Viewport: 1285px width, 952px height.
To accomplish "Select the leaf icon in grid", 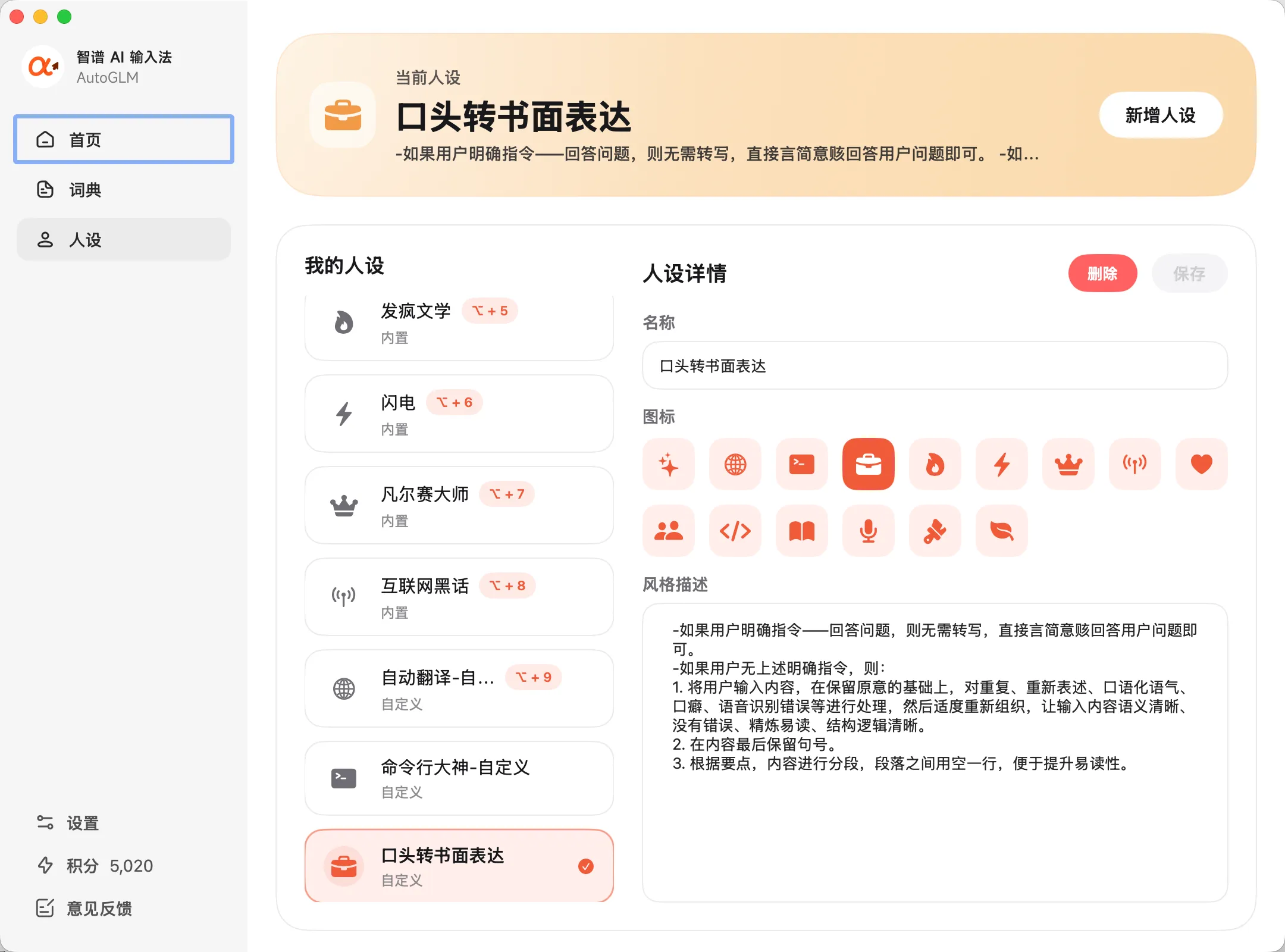I will (1001, 531).
